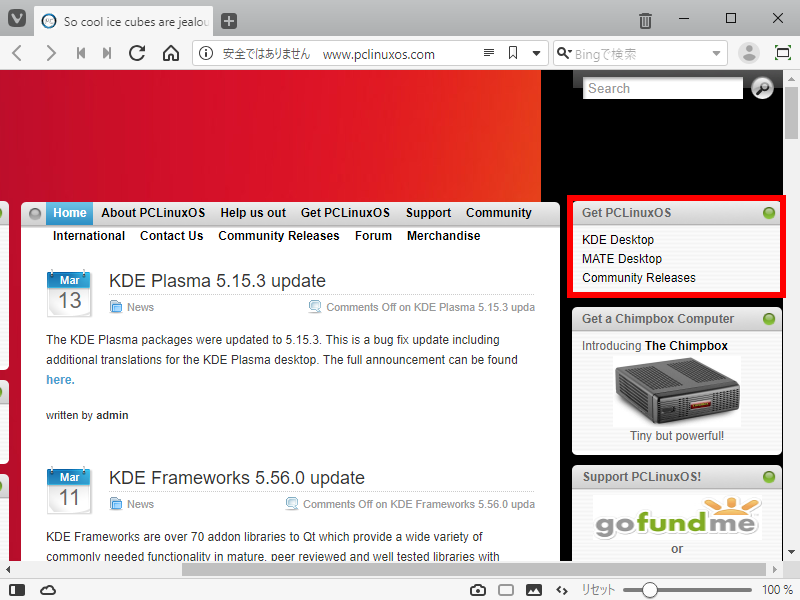The height and width of the screenshot is (600, 800).
Task: Open KDE Plasma 5.15.3 update article
Action: coord(217,281)
